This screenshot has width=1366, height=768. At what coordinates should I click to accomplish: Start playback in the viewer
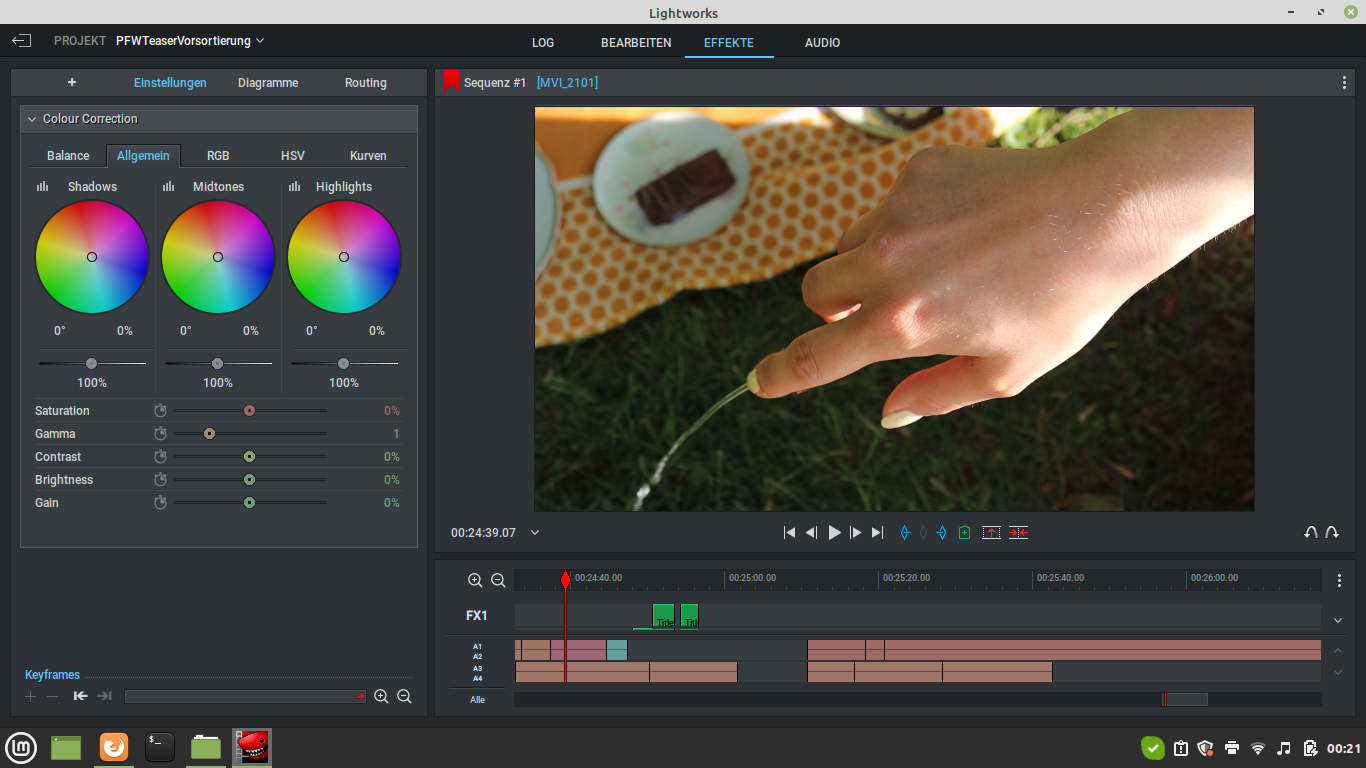click(834, 533)
